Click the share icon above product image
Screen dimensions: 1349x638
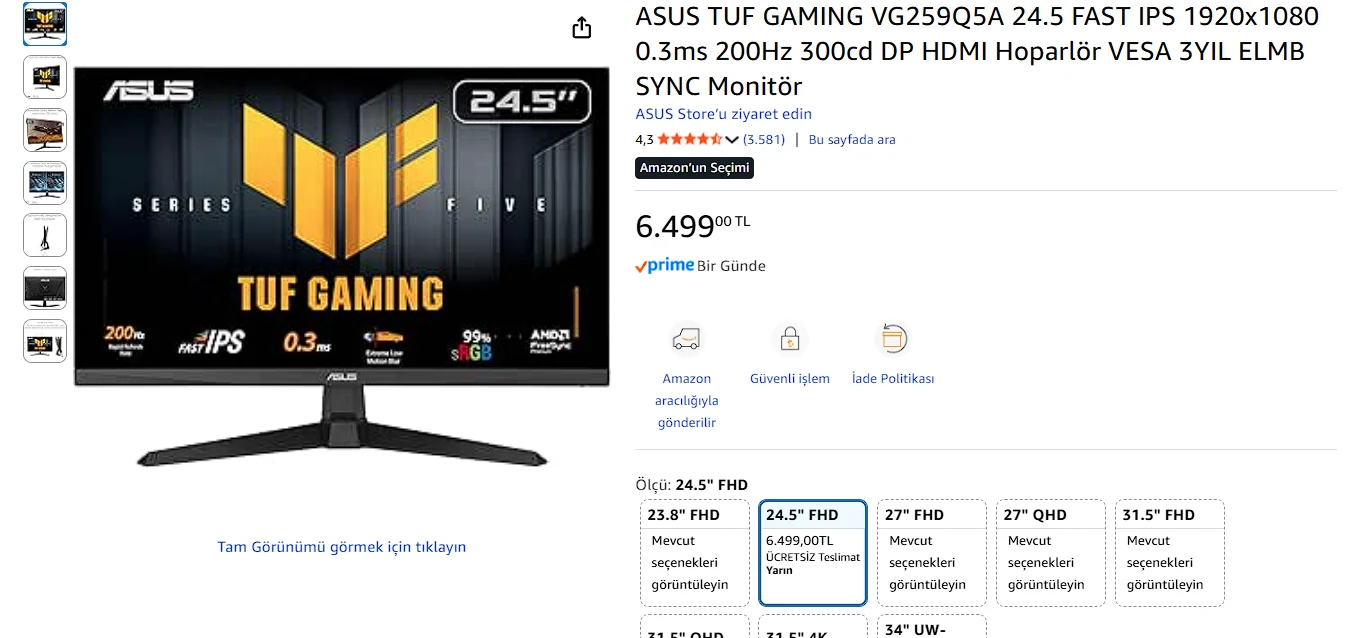tap(582, 28)
